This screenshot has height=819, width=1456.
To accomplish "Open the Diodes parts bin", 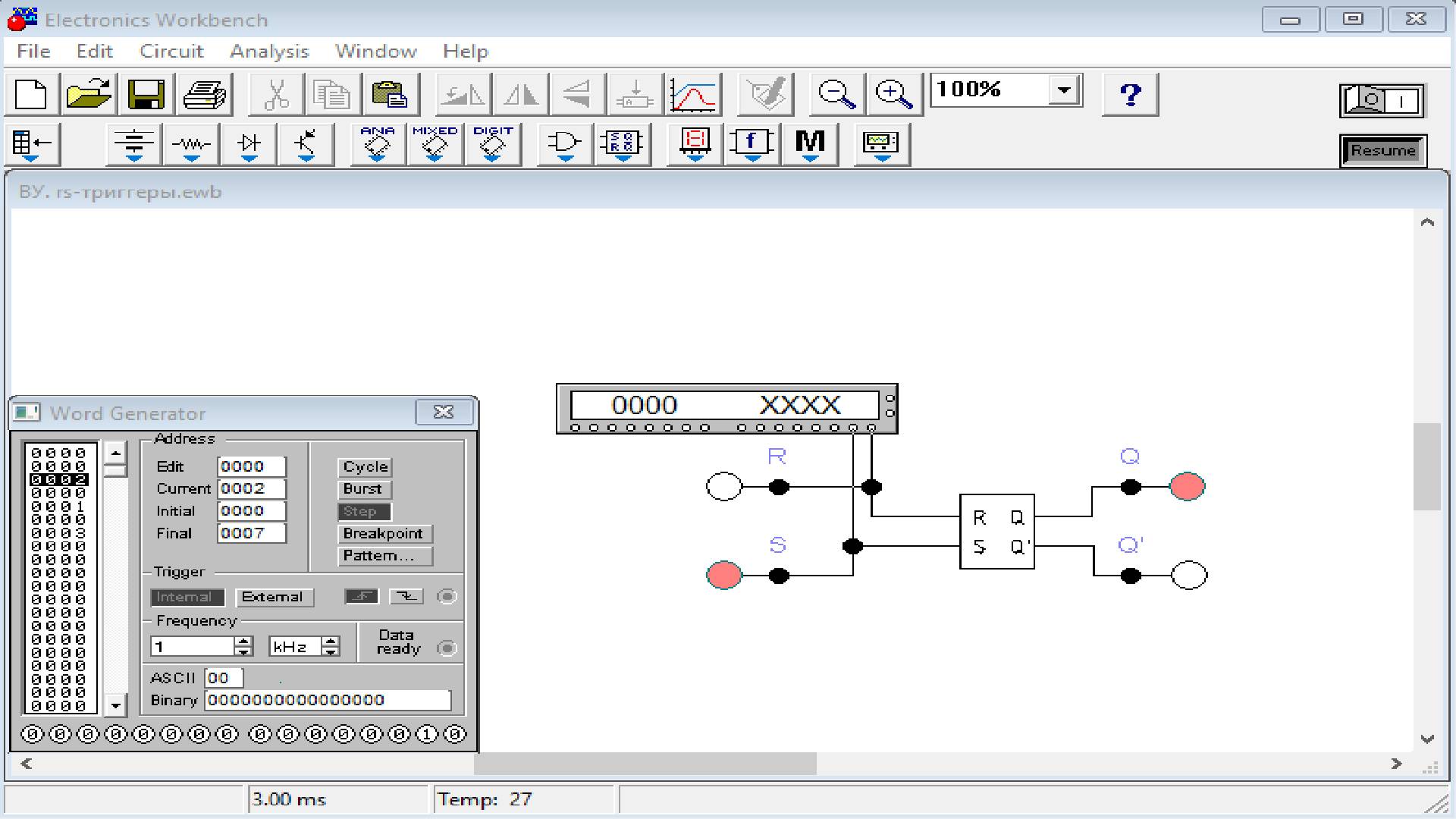I will 249,144.
